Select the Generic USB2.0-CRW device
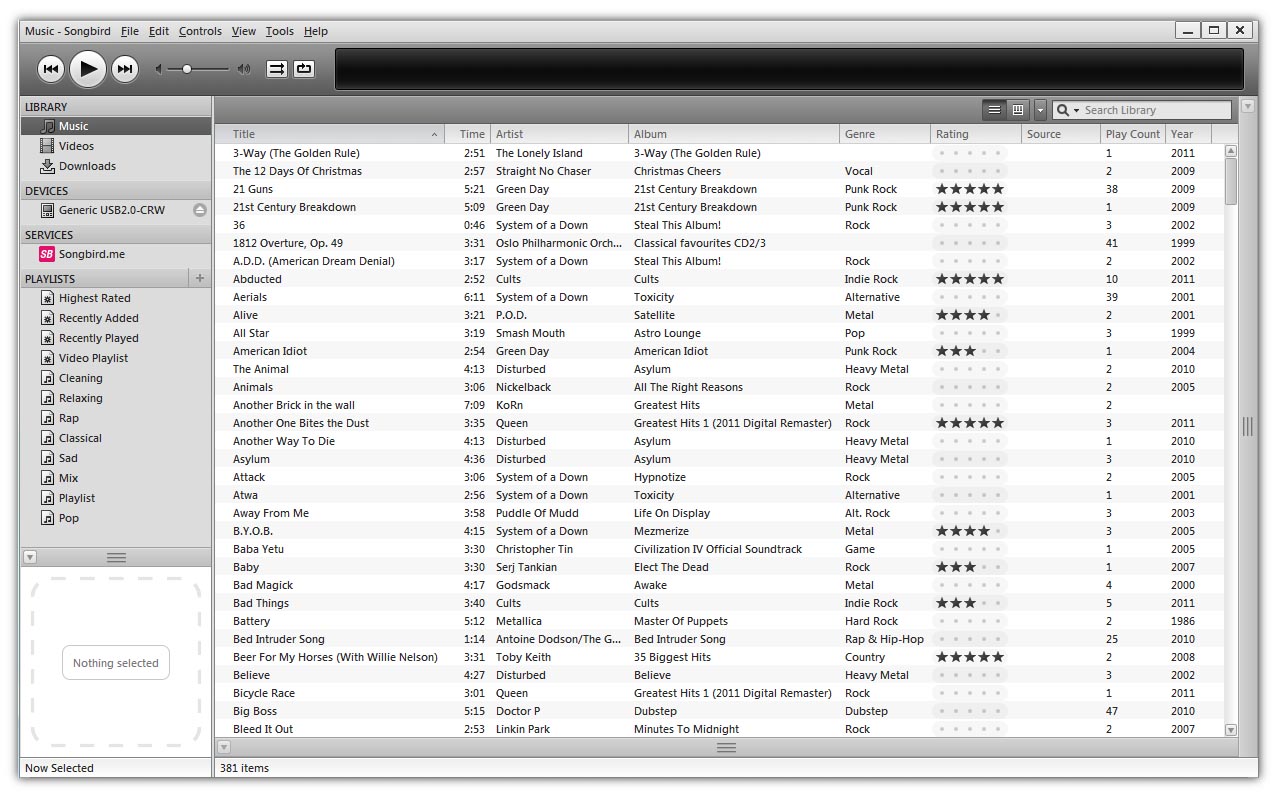Viewport: 1282px width, 798px height. [x=112, y=210]
